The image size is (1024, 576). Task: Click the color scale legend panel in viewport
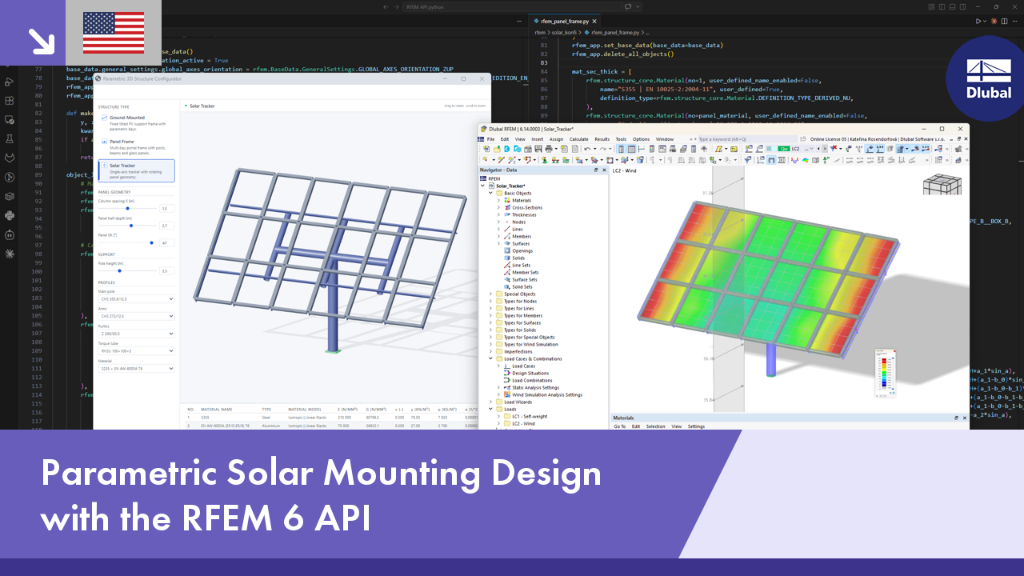[x=885, y=372]
